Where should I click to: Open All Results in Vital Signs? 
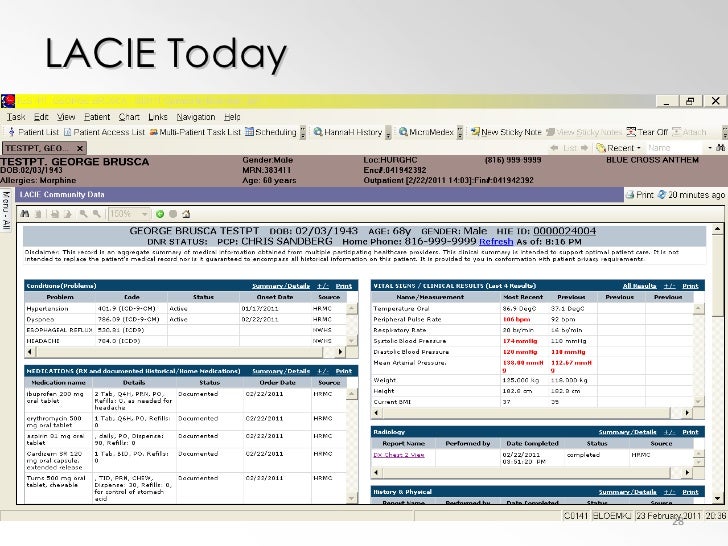point(639,286)
